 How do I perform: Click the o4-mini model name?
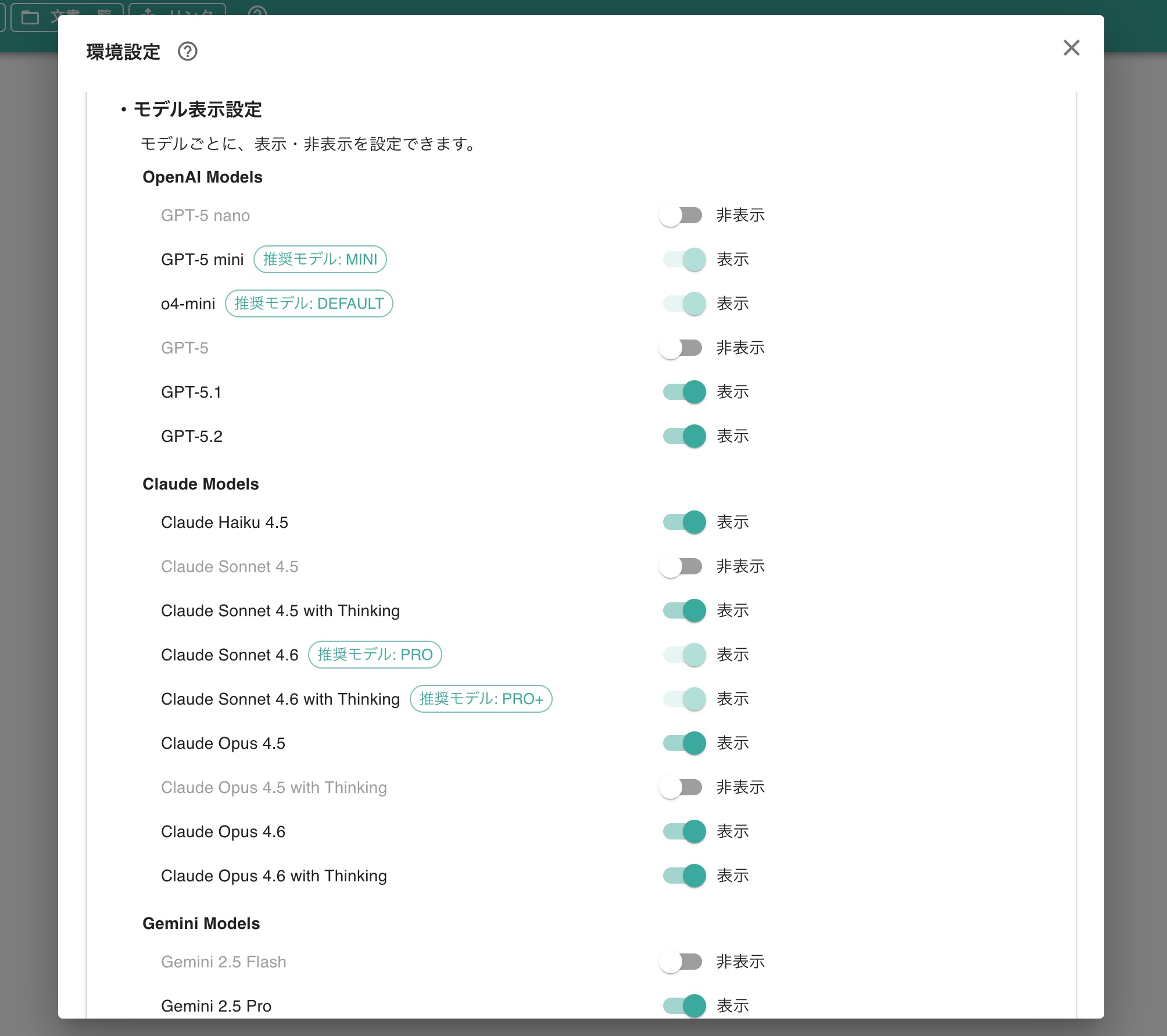tap(188, 304)
